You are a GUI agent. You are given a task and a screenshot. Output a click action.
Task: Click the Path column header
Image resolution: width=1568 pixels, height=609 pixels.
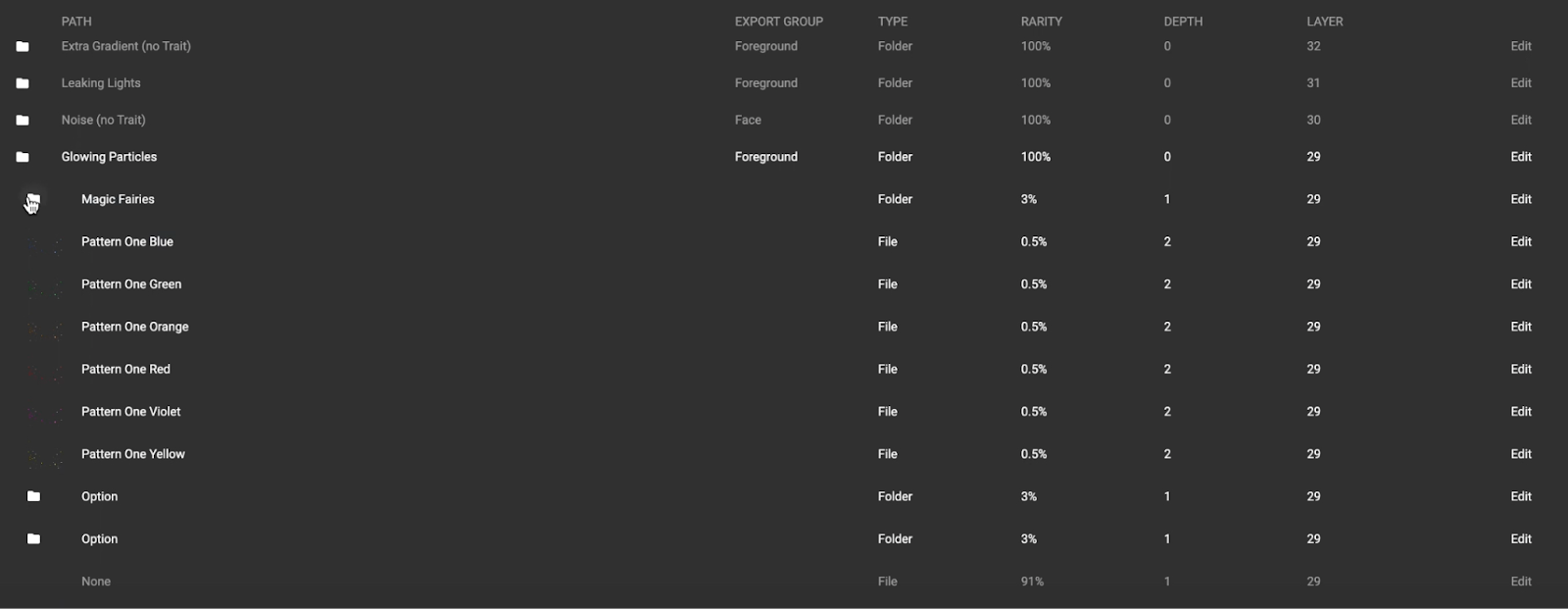tap(76, 22)
